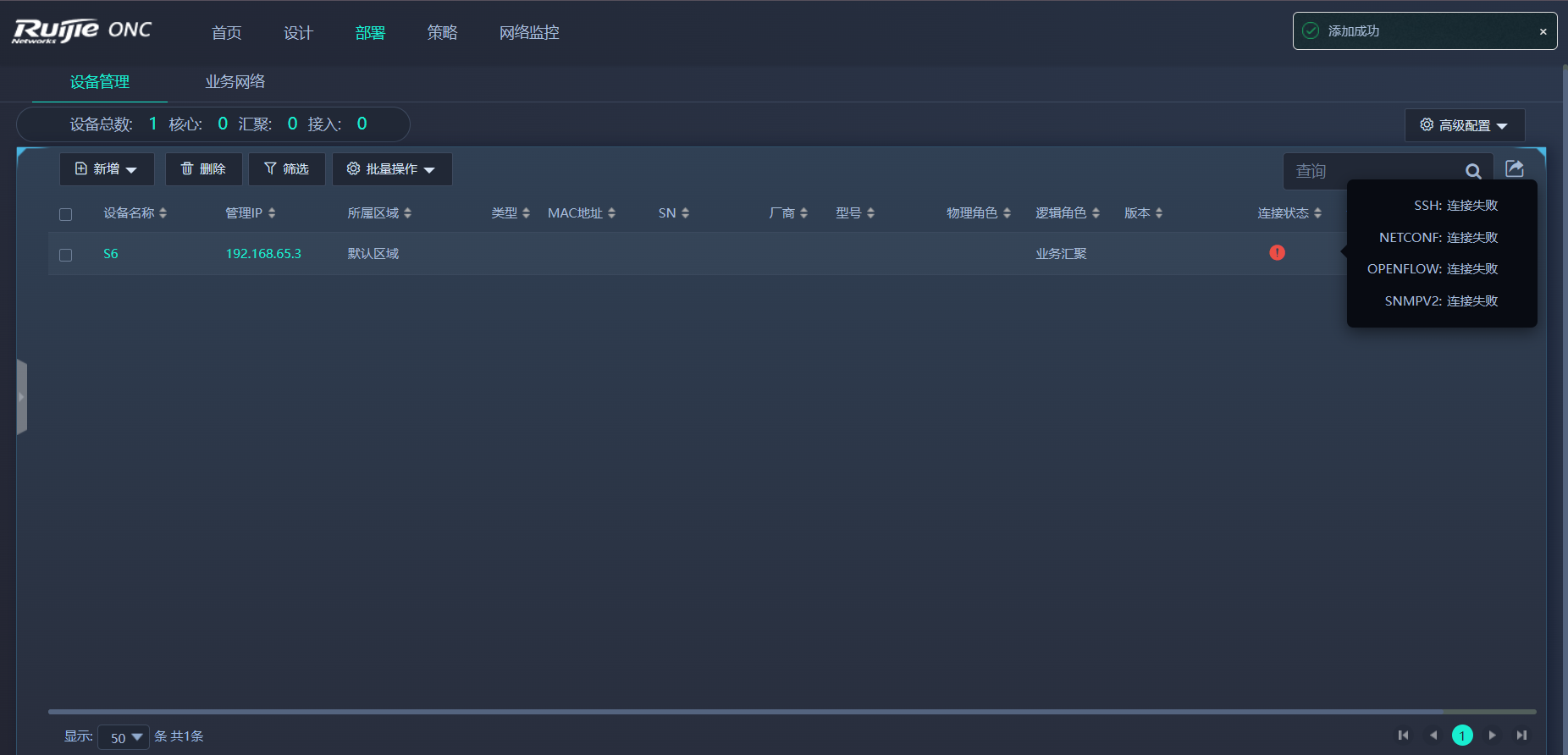Click the red connection error status icon

1277,252
